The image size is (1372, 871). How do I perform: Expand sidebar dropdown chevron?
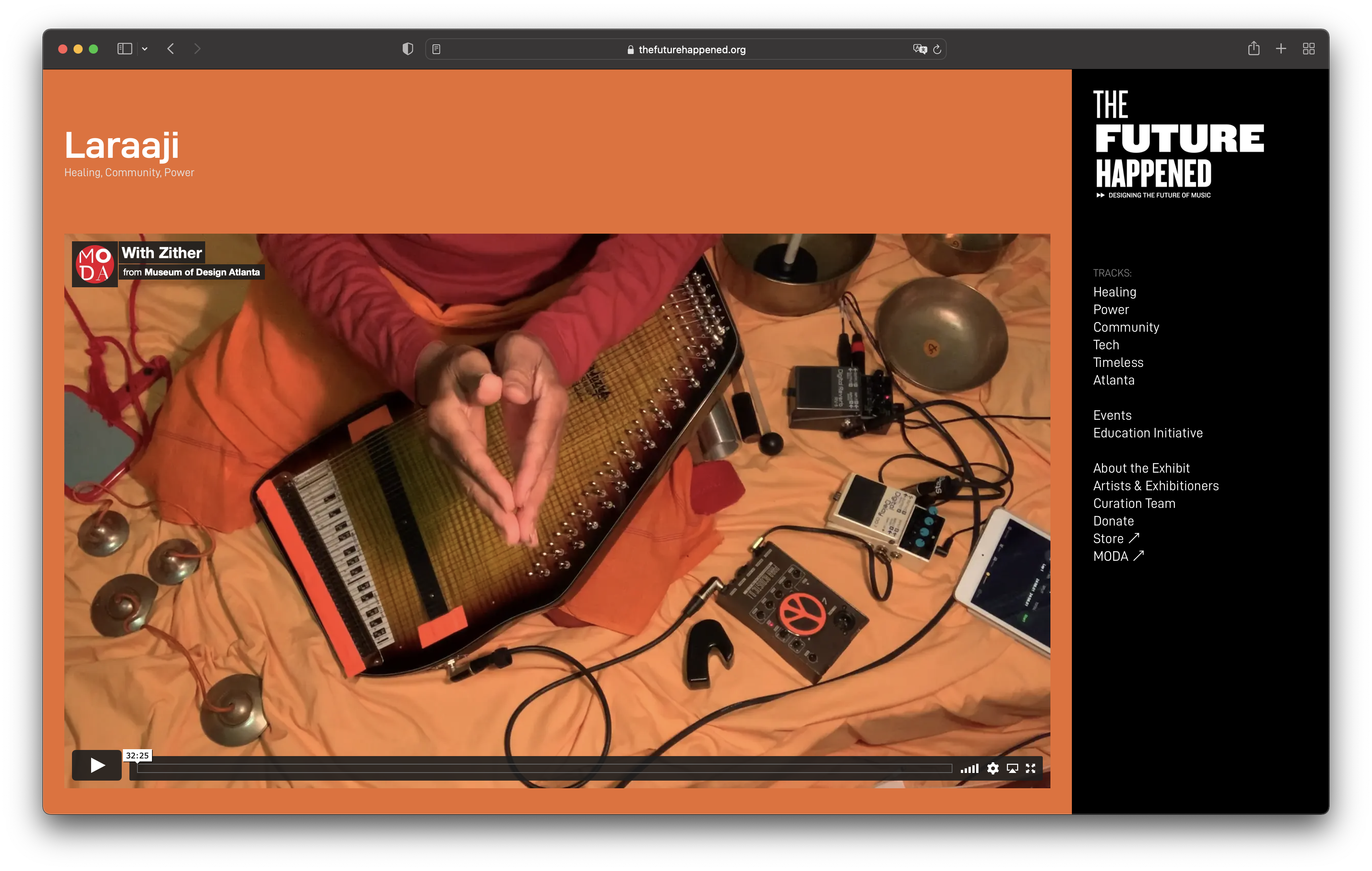pos(145,49)
